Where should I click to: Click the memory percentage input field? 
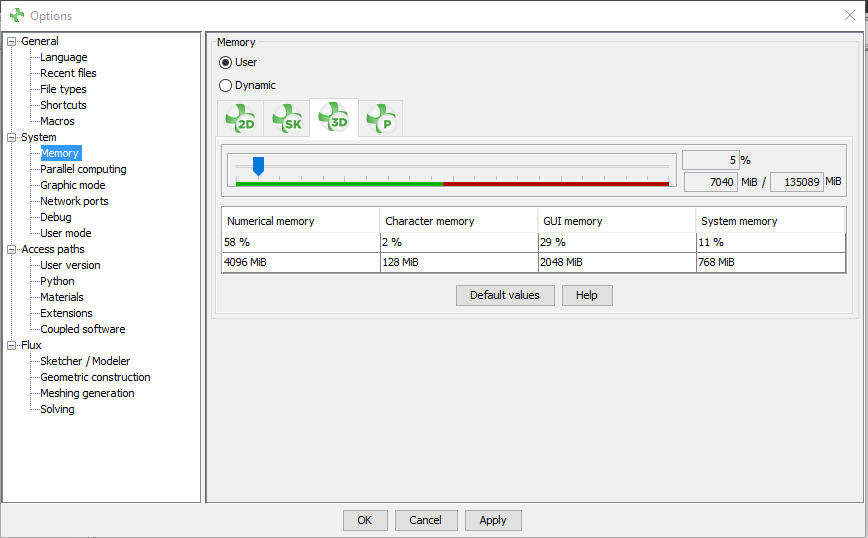click(x=710, y=160)
